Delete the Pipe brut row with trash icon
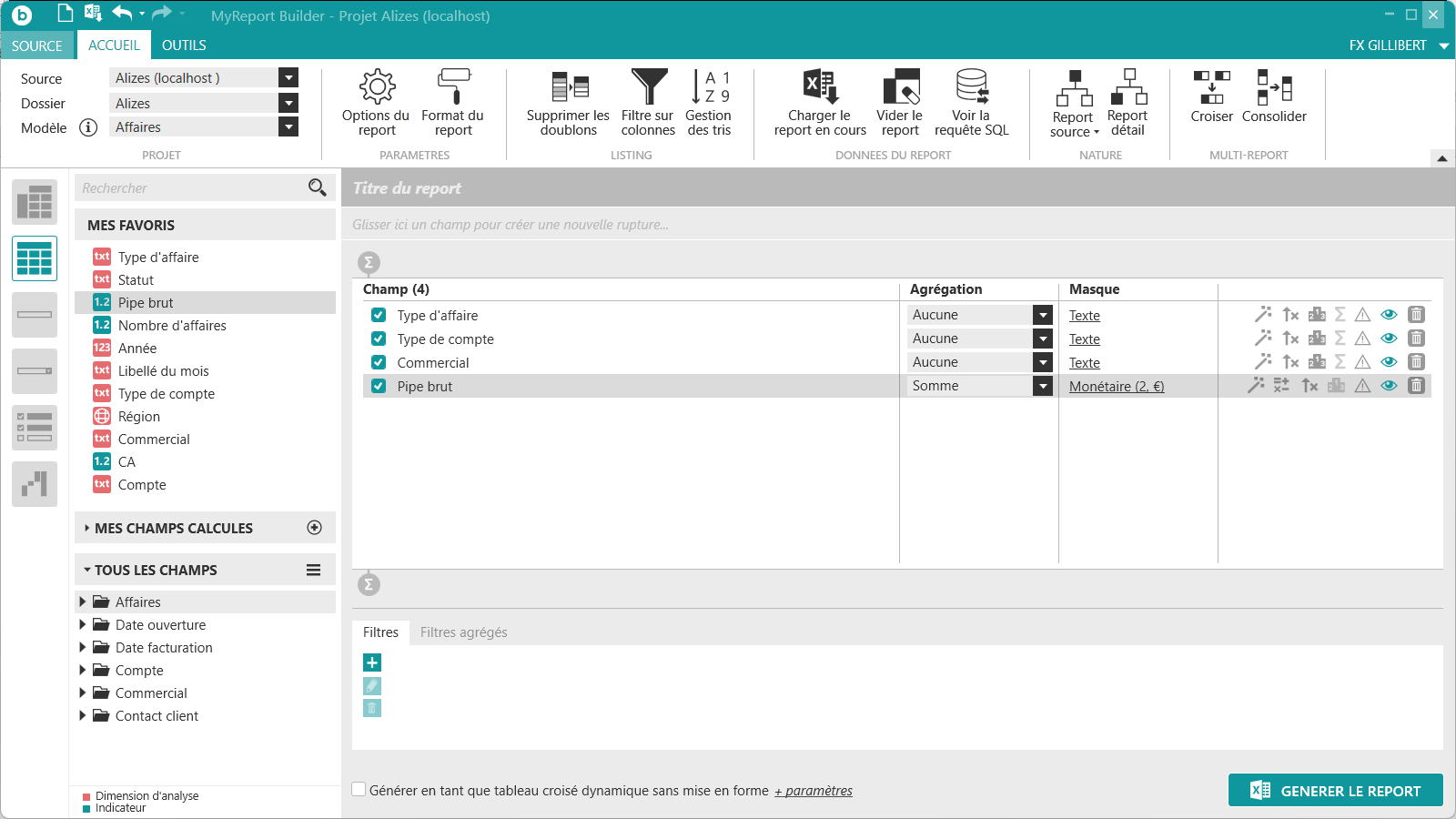1456x819 pixels. [x=1416, y=386]
